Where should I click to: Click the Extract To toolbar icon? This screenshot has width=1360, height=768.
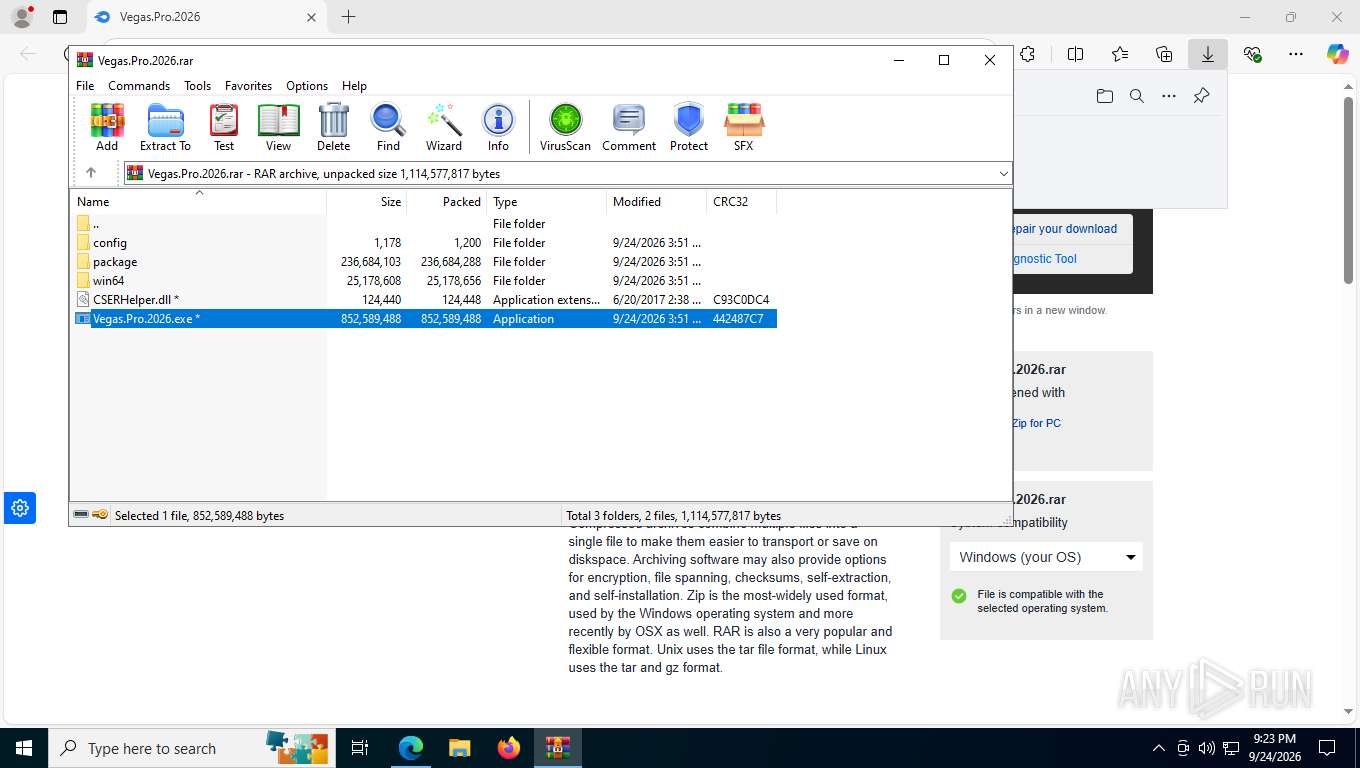[x=165, y=127]
